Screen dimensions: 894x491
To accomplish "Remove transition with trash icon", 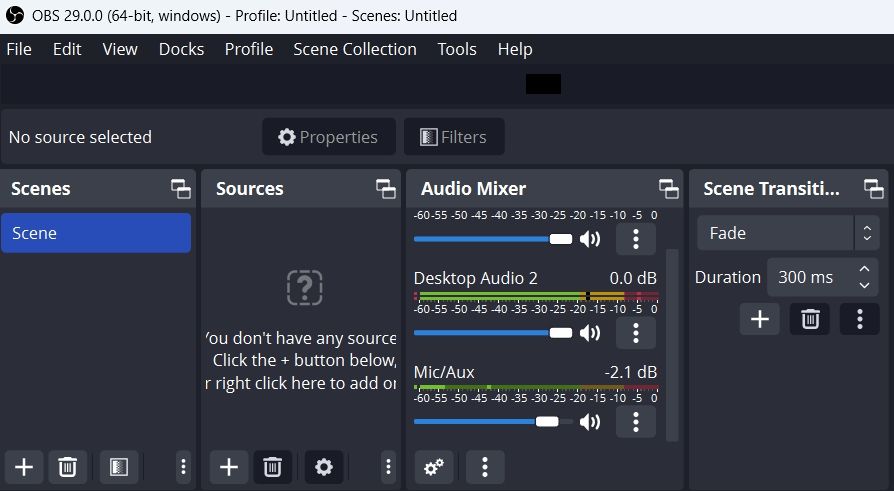I will 810,319.
